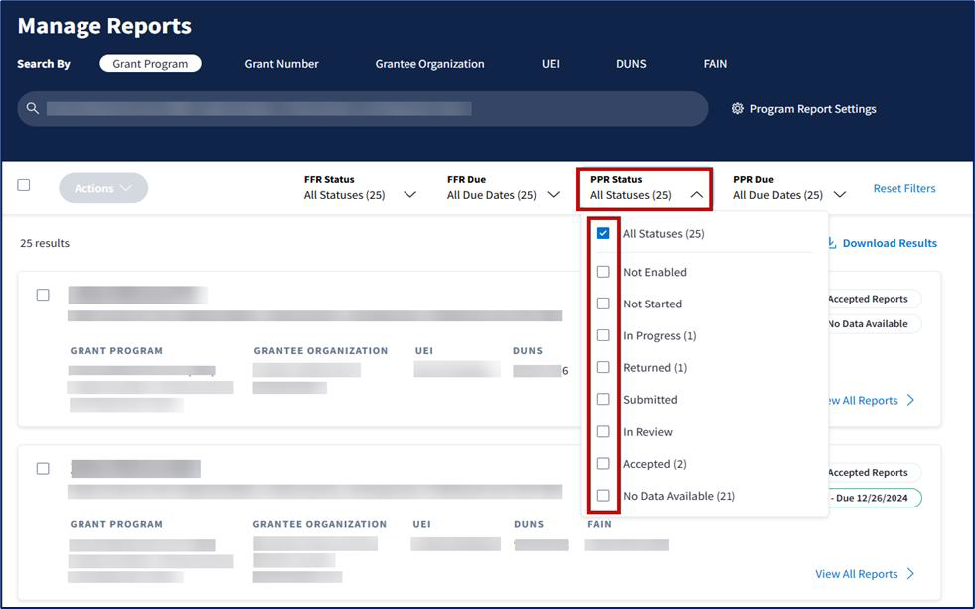
Task: Click the Reset Filters link
Action: tap(904, 188)
